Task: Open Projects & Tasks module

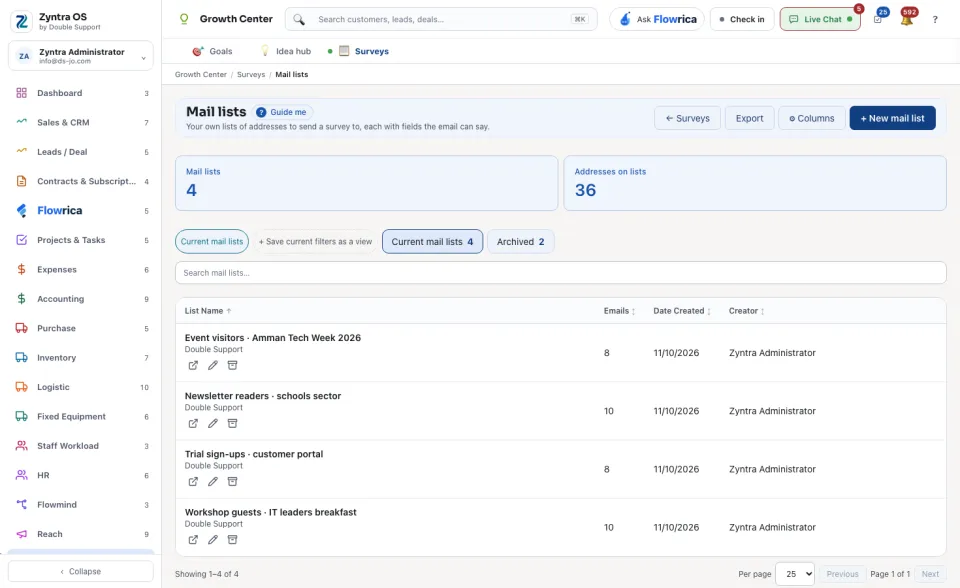Action: click(81, 240)
